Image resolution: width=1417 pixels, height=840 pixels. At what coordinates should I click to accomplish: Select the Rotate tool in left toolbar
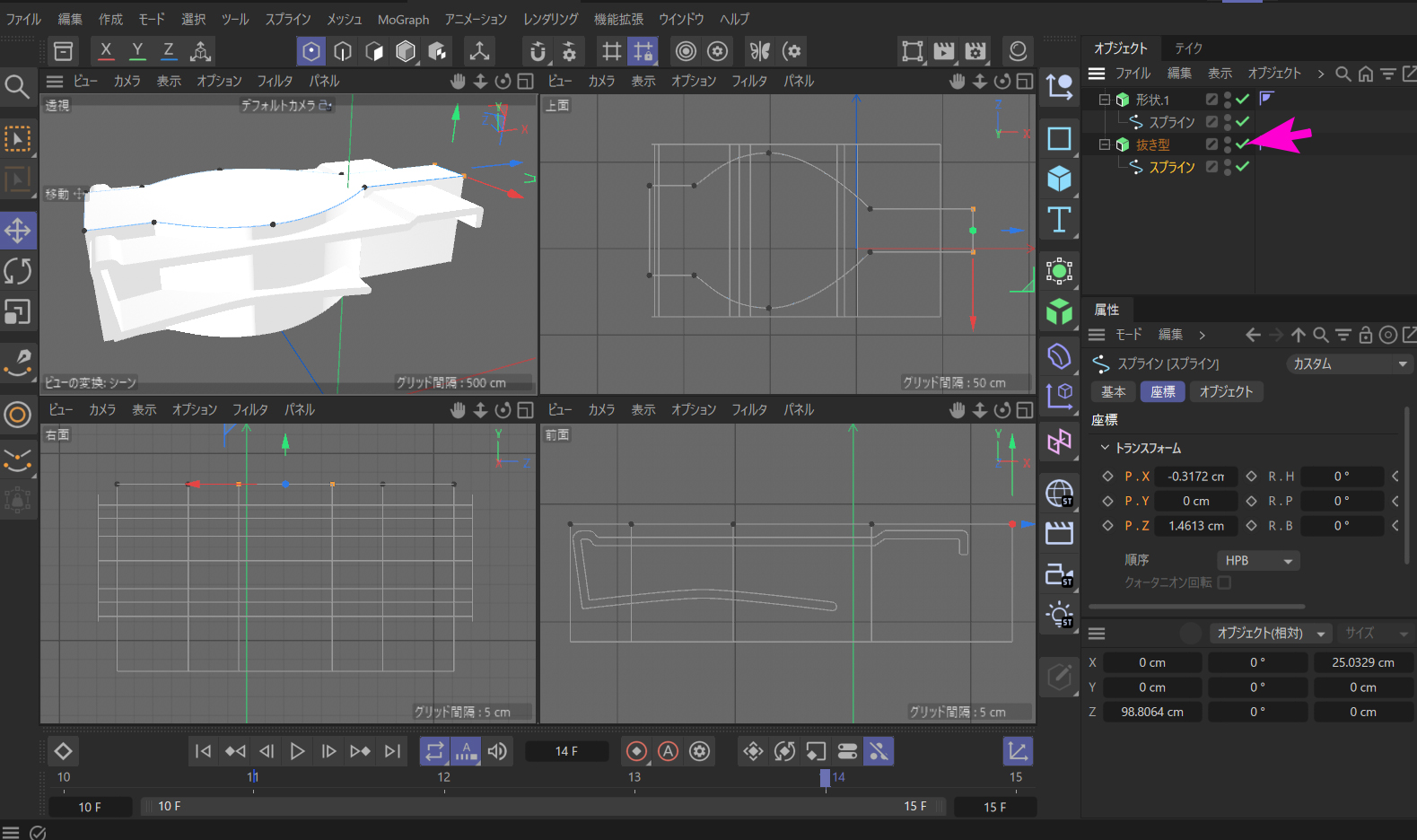pyautogui.click(x=18, y=271)
